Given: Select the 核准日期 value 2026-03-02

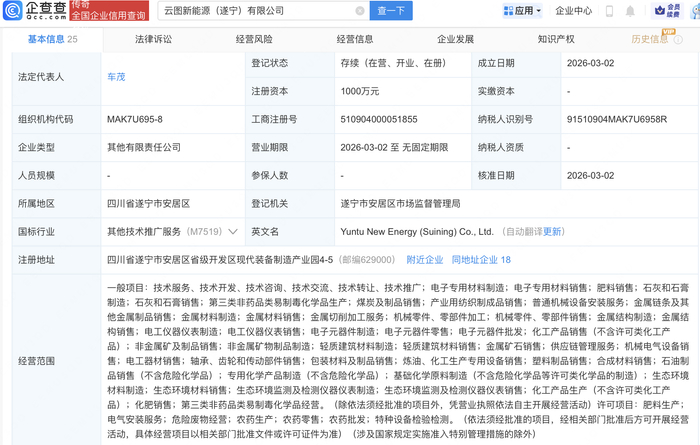Looking at the screenshot, I should [591, 175].
